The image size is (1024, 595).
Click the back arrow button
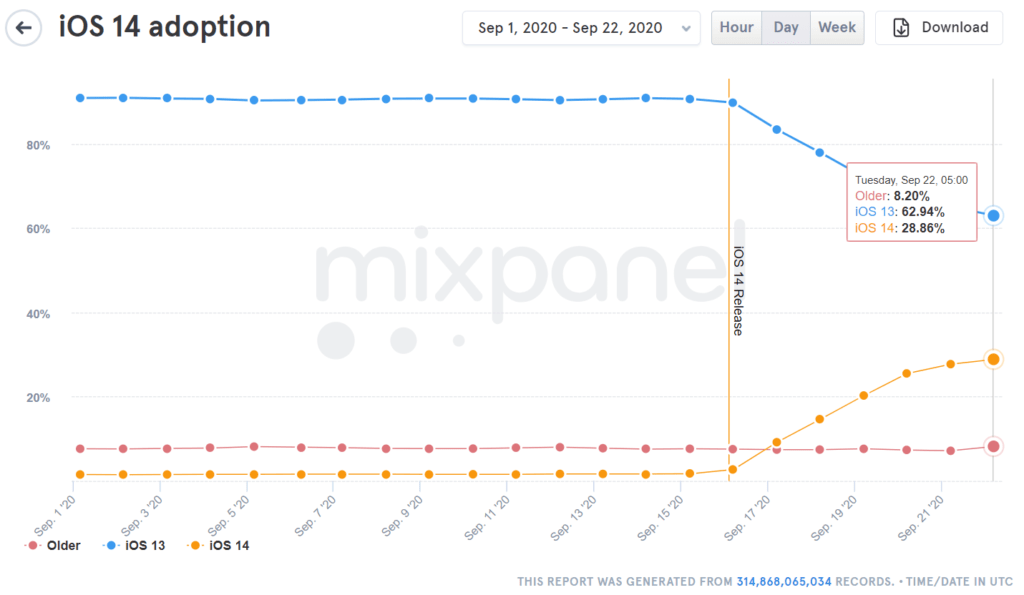click(23, 27)
